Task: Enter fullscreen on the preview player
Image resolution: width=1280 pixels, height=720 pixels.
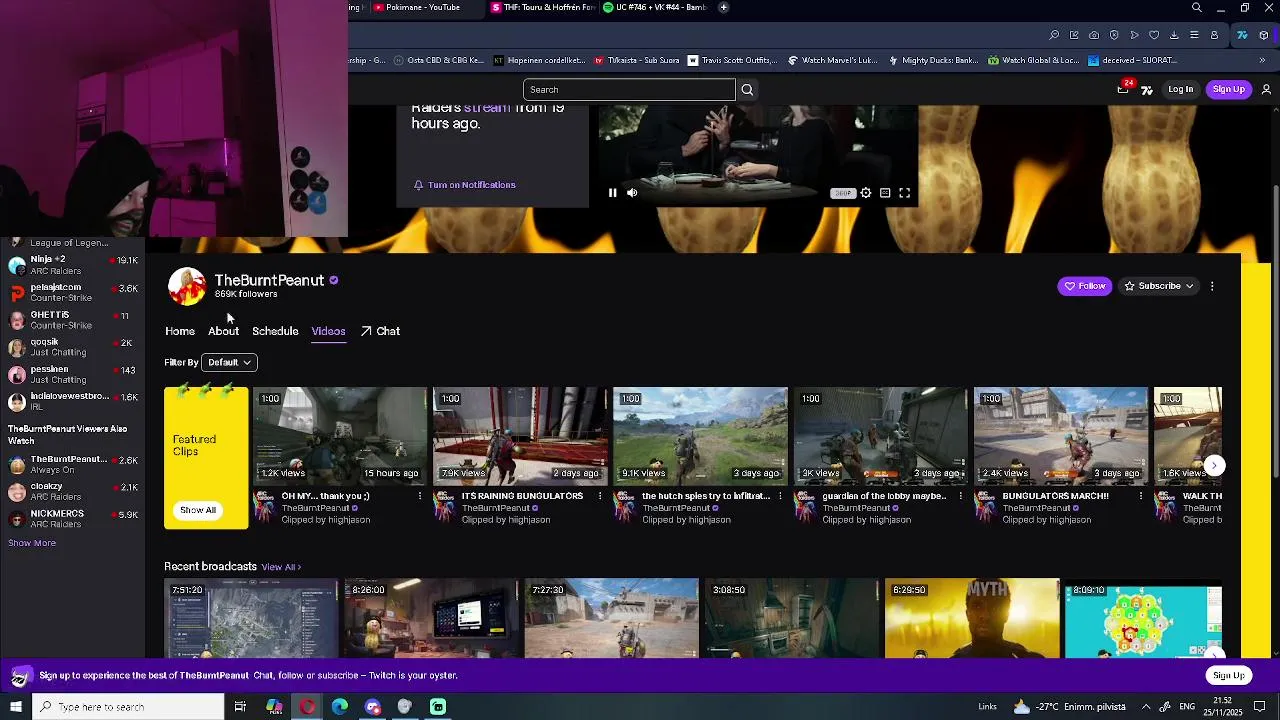Action: pos(905,193)
